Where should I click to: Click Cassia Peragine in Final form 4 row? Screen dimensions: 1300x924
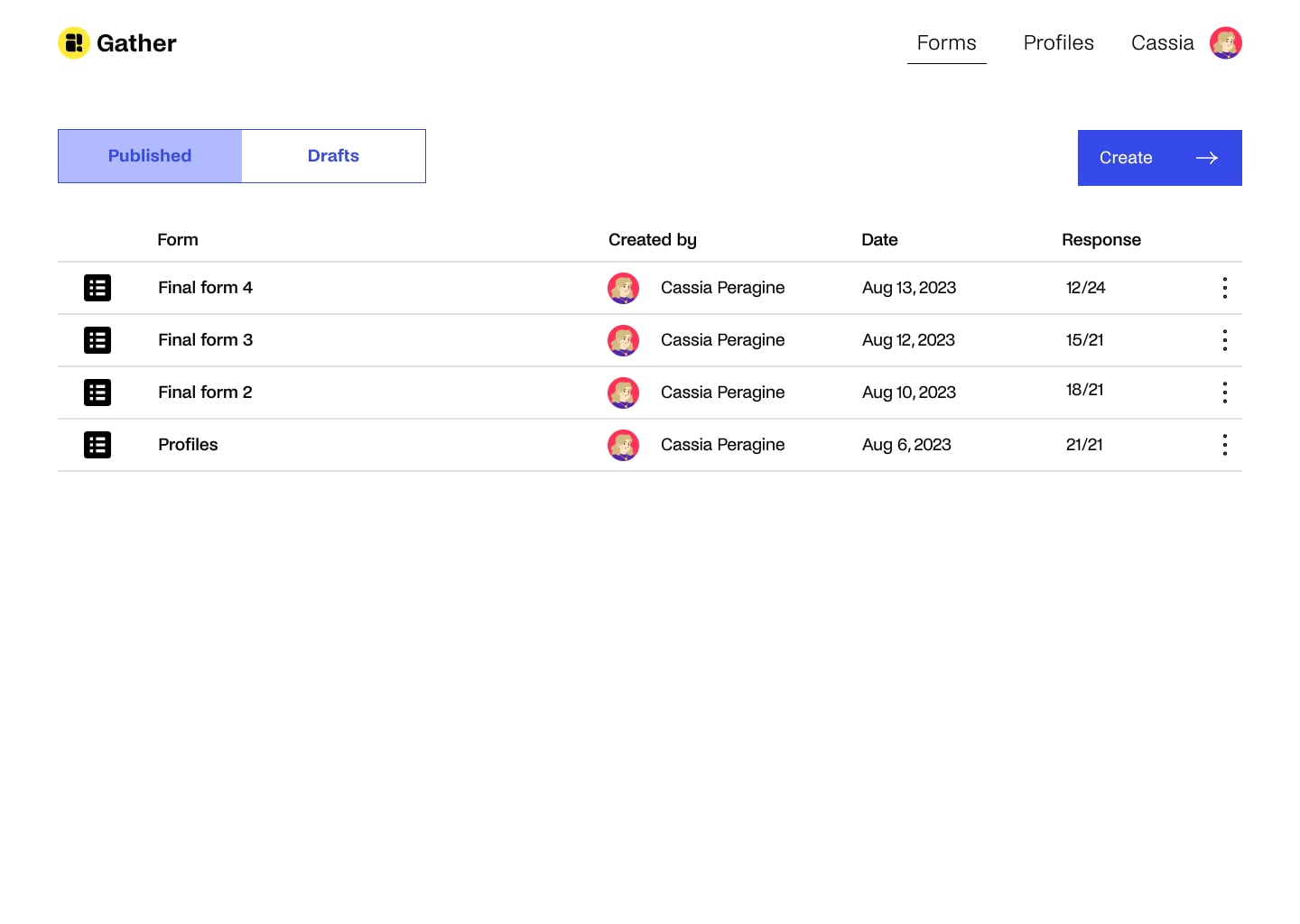(722, 288)
